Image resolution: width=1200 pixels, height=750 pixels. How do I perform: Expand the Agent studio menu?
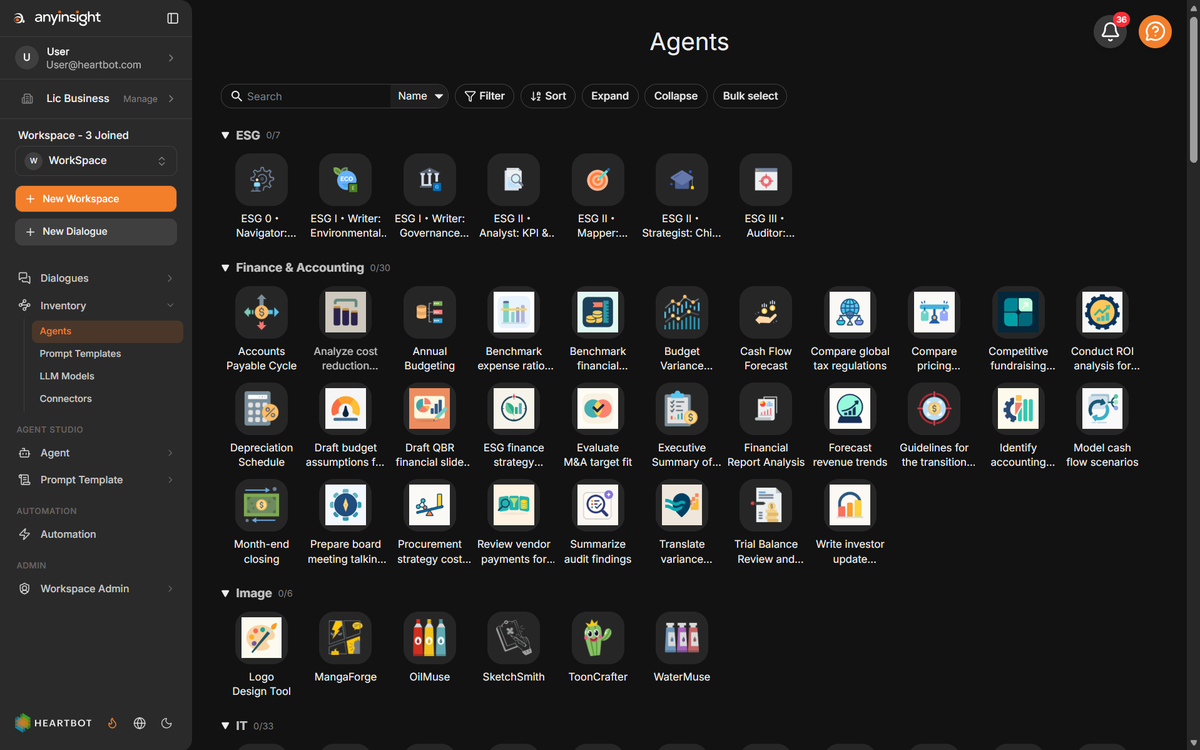(96, 453)
